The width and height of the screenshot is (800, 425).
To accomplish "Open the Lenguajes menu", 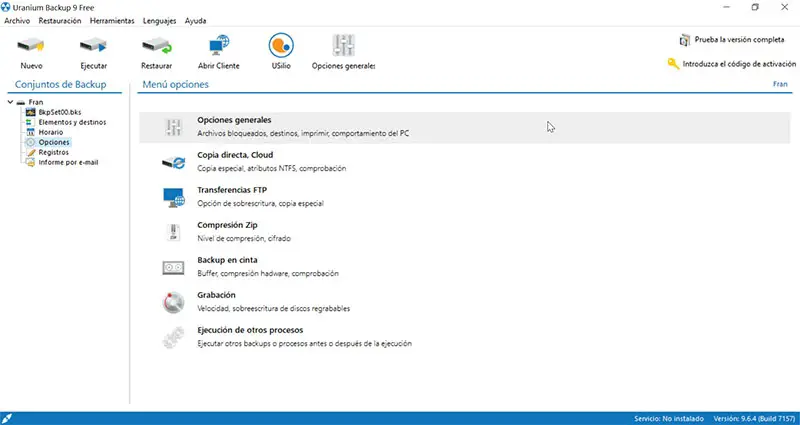I will tap(159, 21).
